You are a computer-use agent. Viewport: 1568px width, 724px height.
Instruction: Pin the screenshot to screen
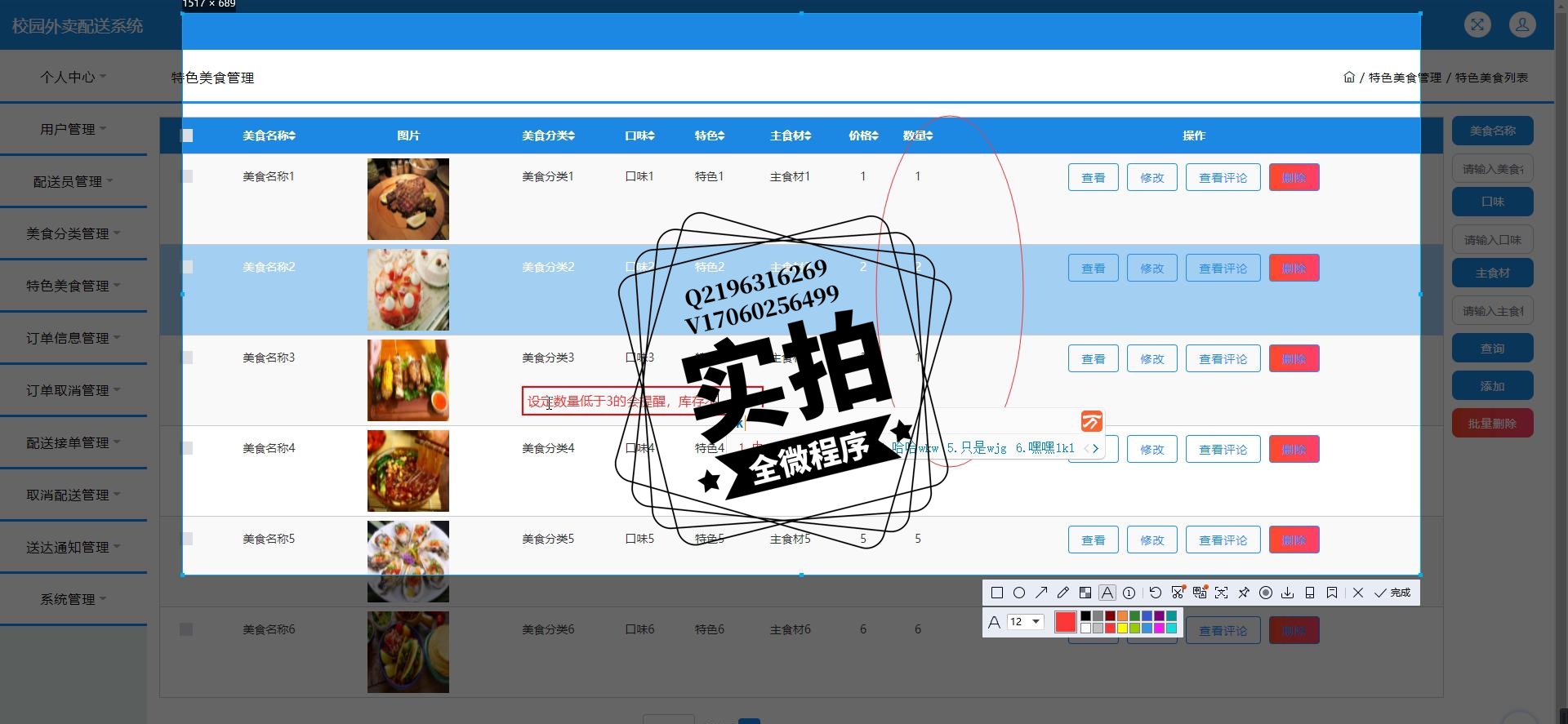pos(1244,593)
